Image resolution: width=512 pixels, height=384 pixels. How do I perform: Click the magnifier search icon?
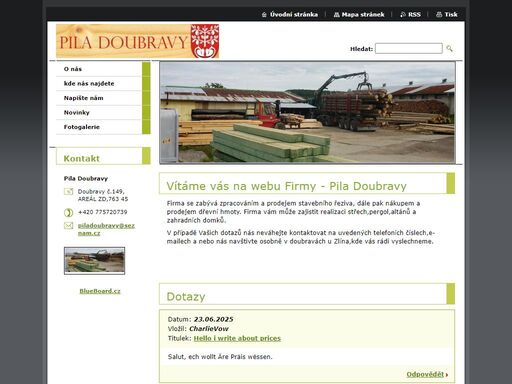[449, 49]
